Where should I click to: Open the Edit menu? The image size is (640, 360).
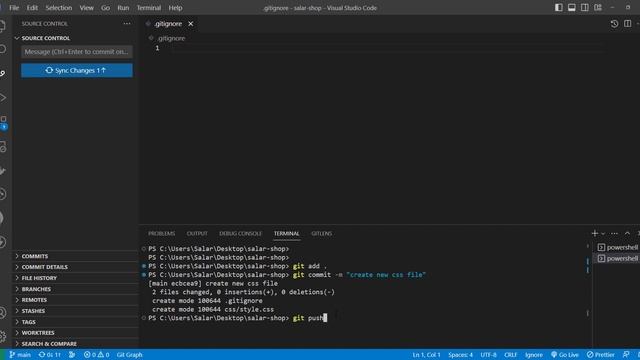tap(32, 8)
